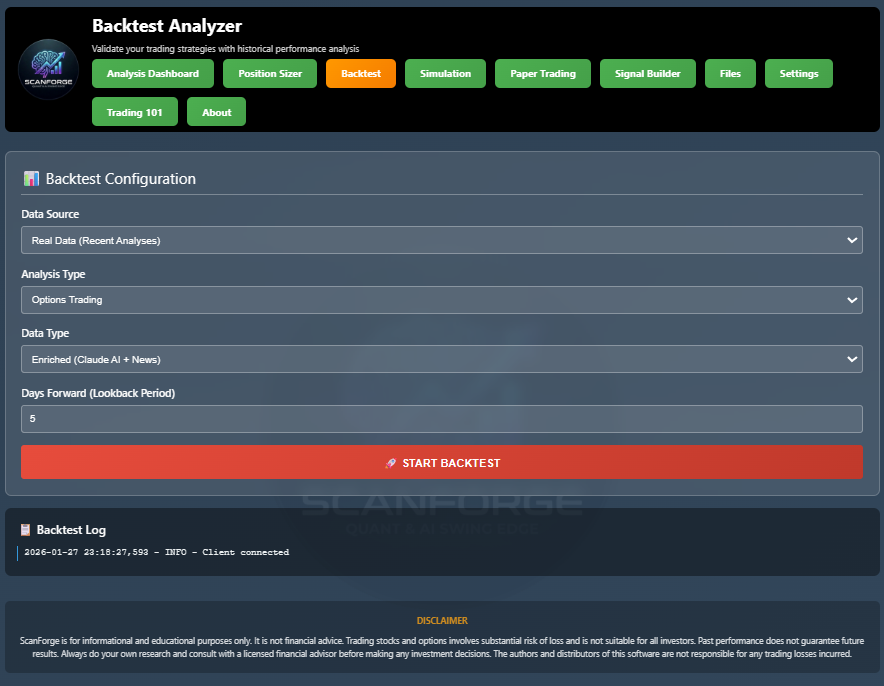Click the 'Backtest Log' heading text
The height and width of the screenshot is (686, 884).
tap(71, 530)
